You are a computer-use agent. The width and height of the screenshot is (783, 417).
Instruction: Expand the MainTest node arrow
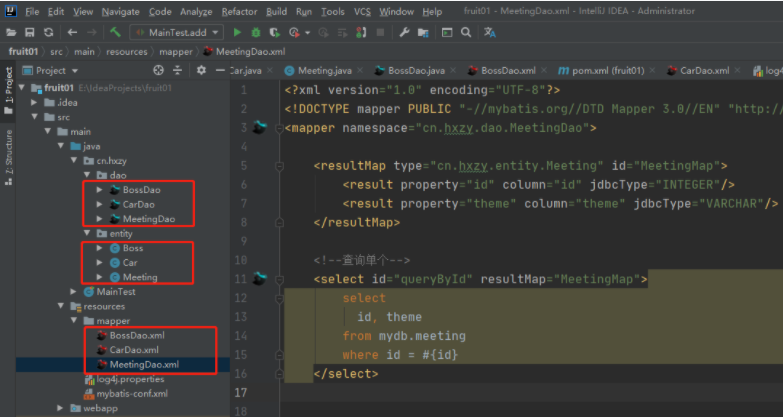pos(74,292)
